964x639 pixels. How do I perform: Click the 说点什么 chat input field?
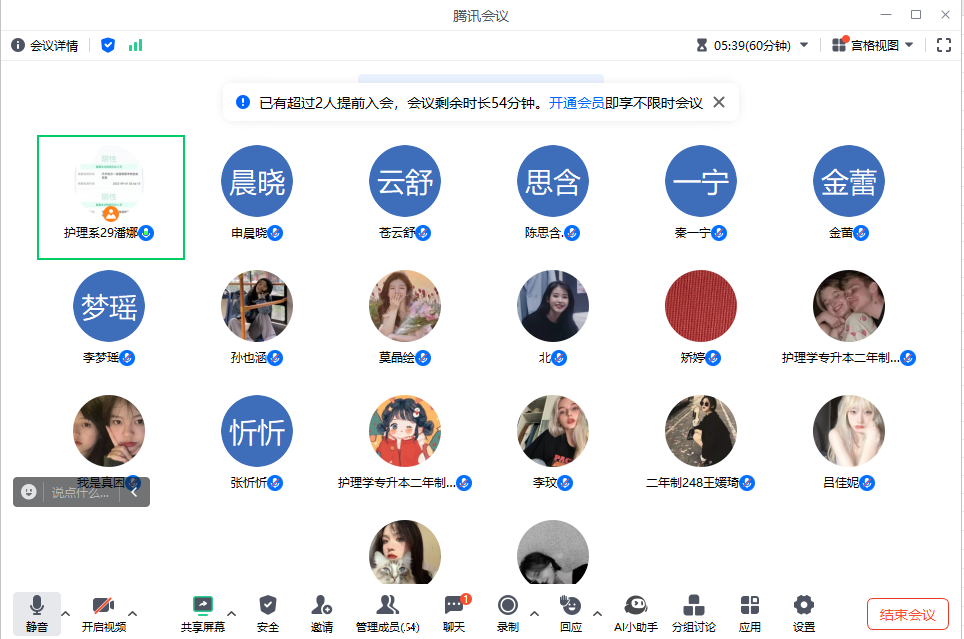(80, 492)
